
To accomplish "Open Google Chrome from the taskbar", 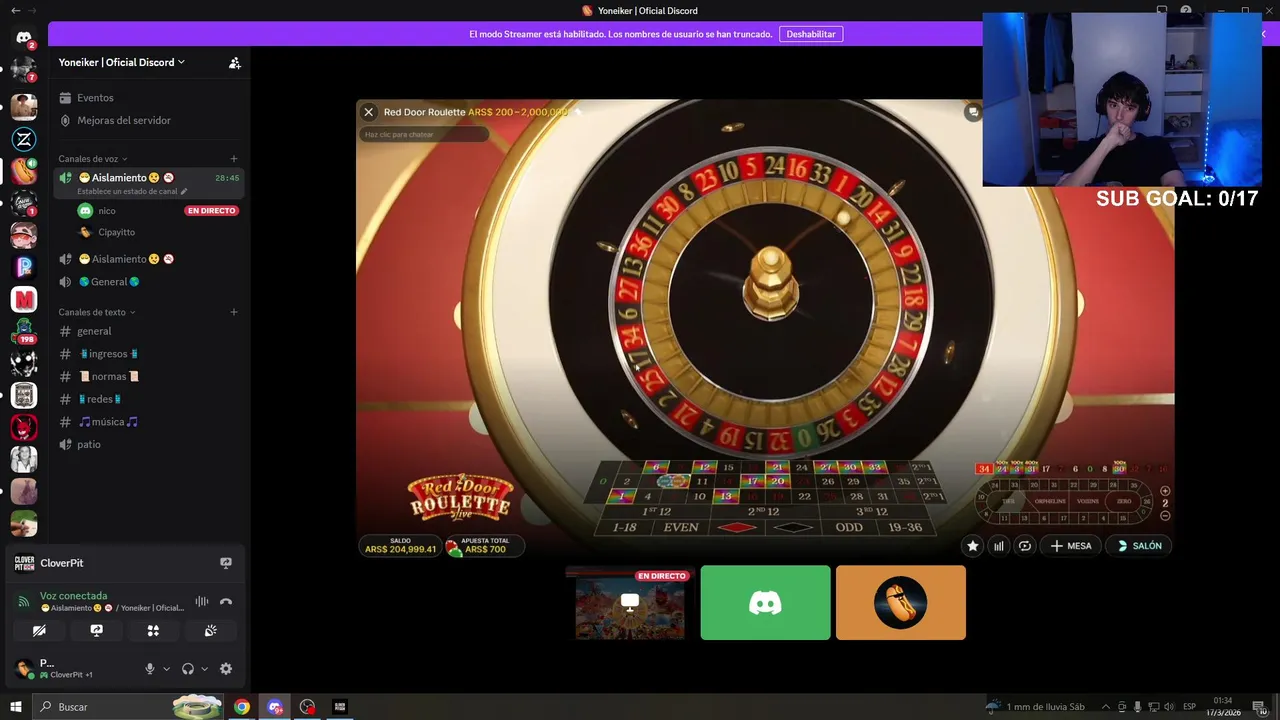I will [242, 707].
